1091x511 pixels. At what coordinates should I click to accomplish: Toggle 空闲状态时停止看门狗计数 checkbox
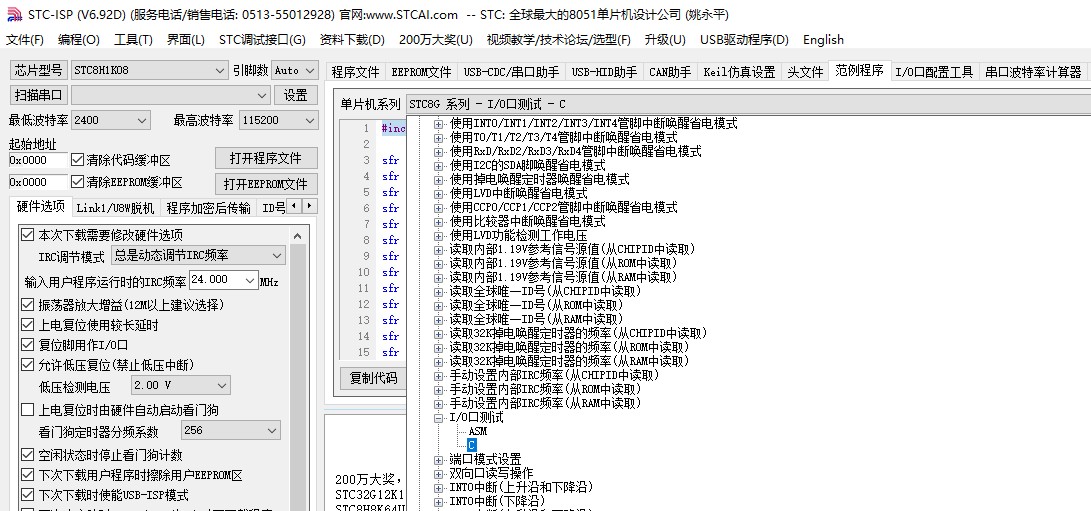(27, 455)
